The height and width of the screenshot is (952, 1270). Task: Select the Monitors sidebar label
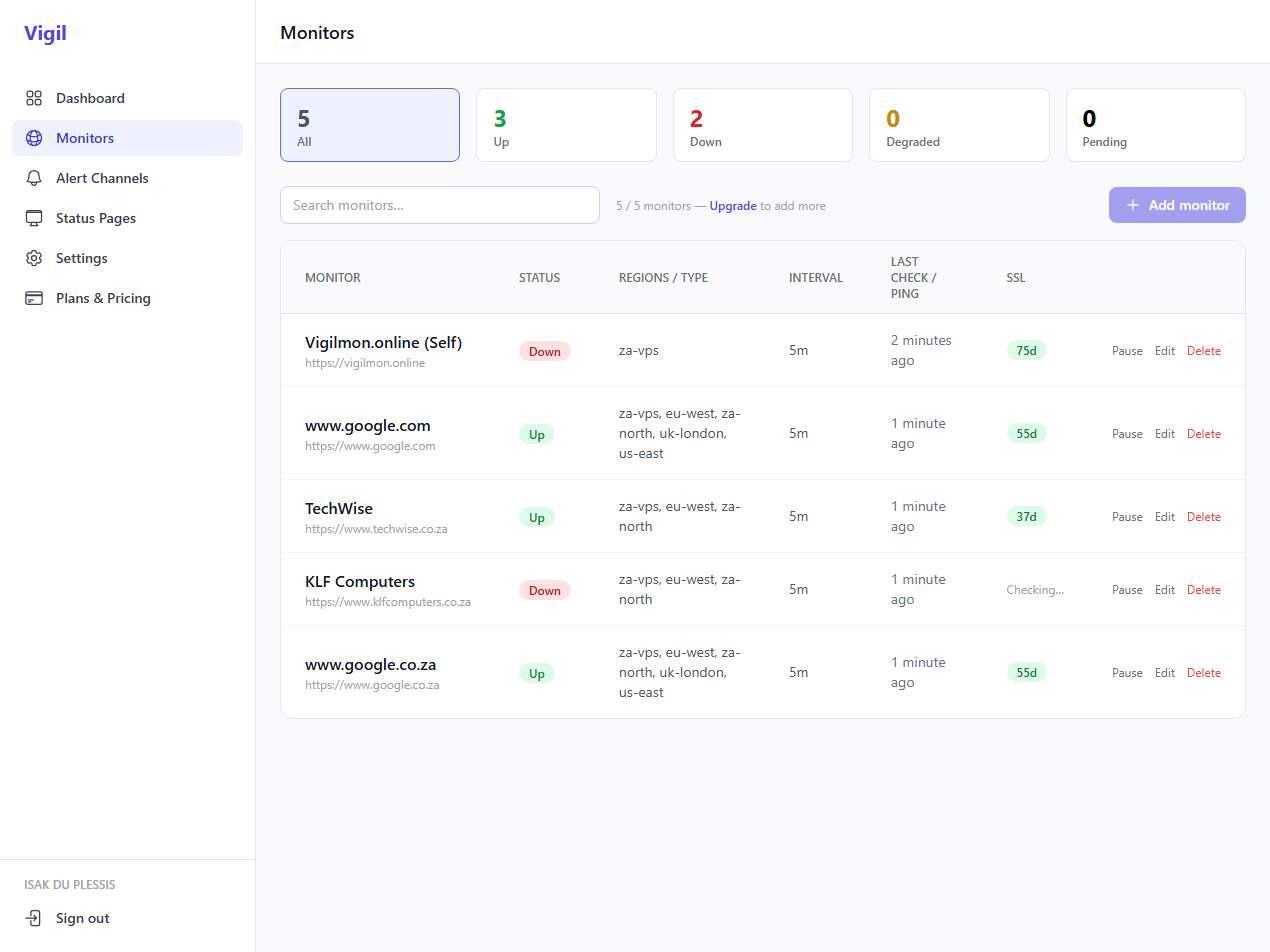pos(85,138)
